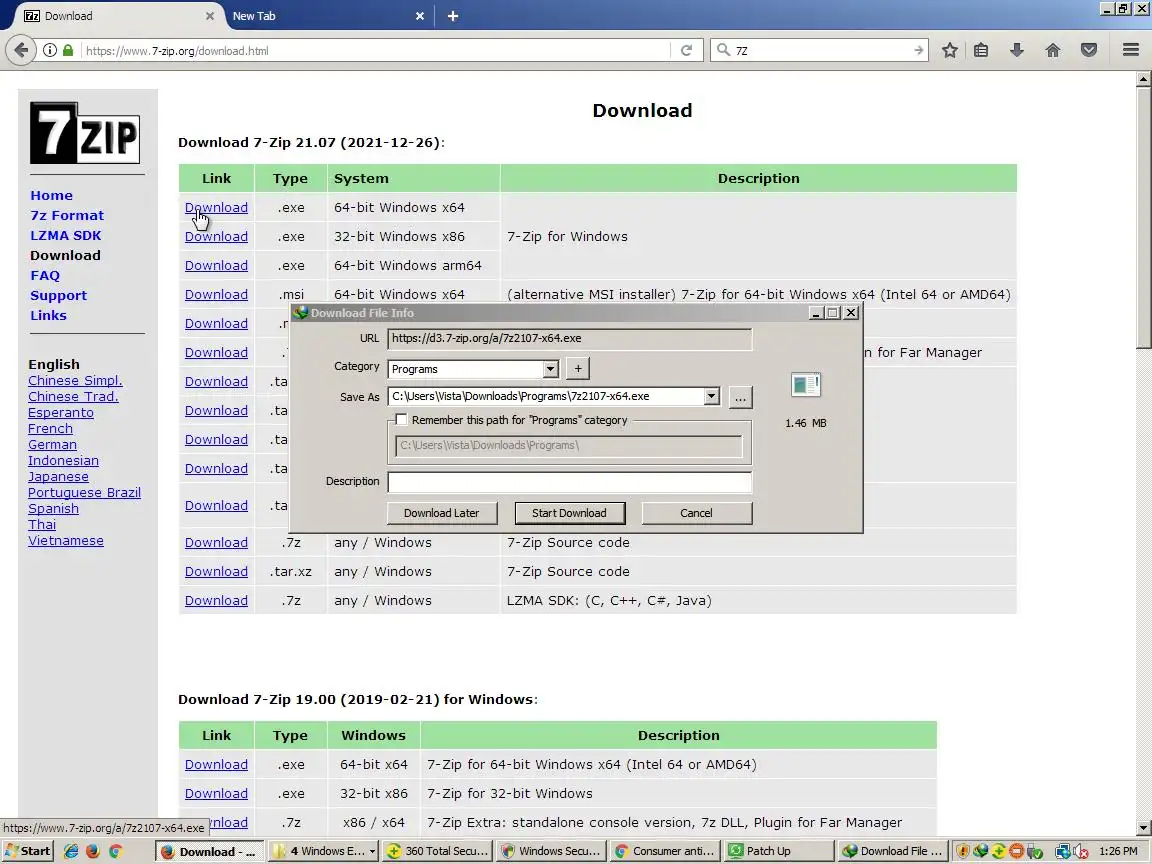Open the Firefox downloads arrow icon
The image size is (1152, 864).
tap(1017, 50)
